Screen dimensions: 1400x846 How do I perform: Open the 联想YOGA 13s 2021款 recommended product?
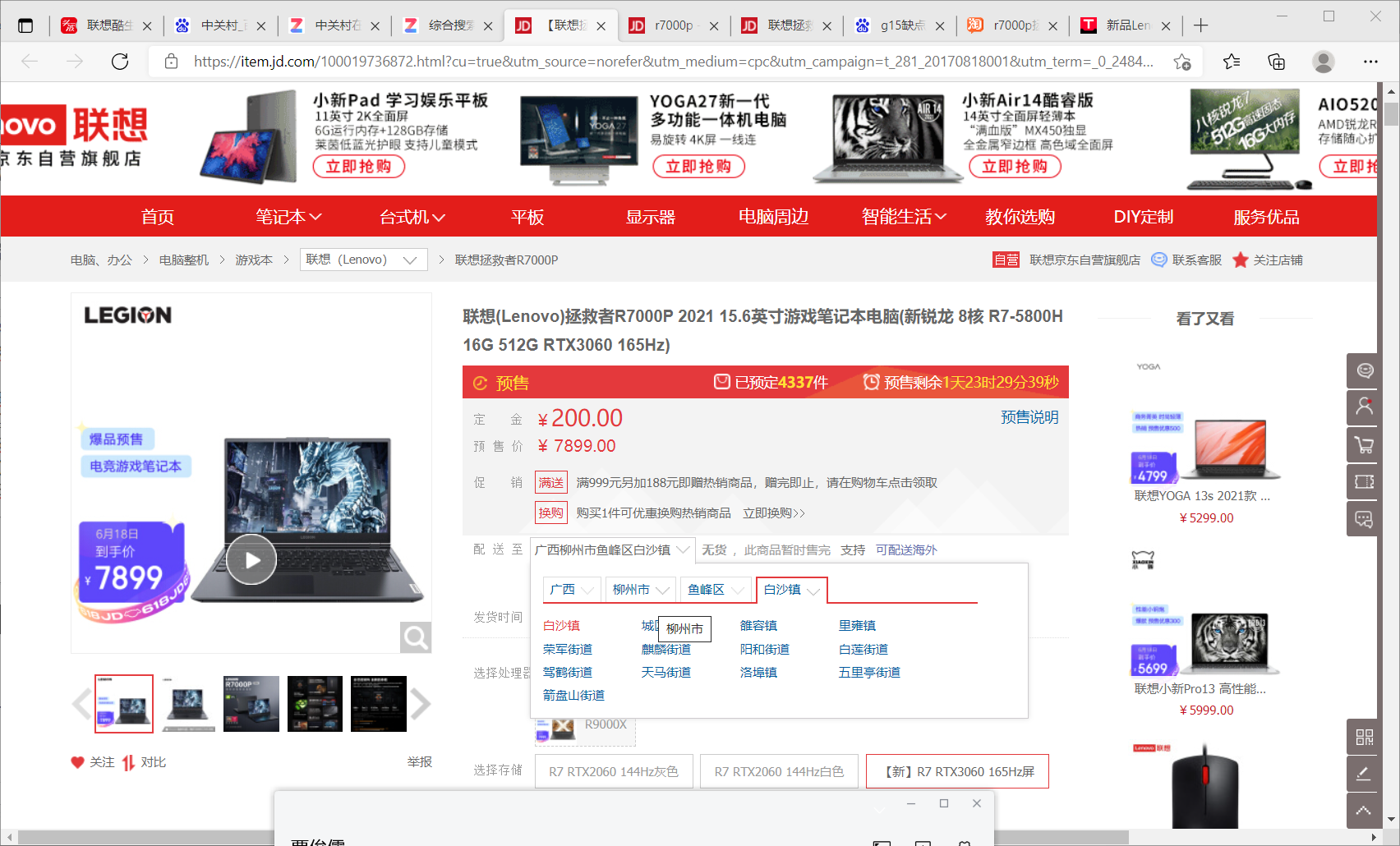click(x=1202, y=496)
